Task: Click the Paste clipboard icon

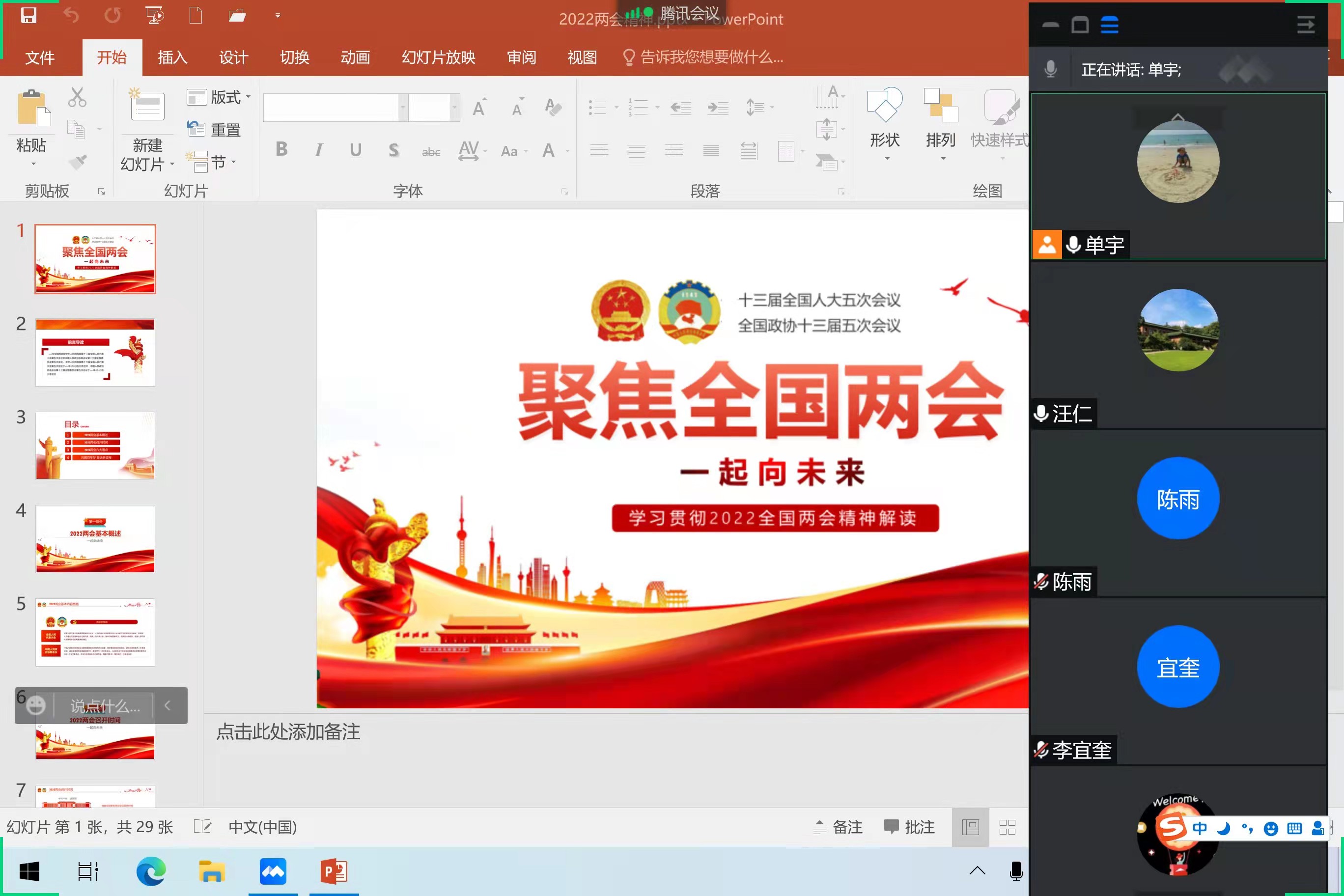Action: 33,109
